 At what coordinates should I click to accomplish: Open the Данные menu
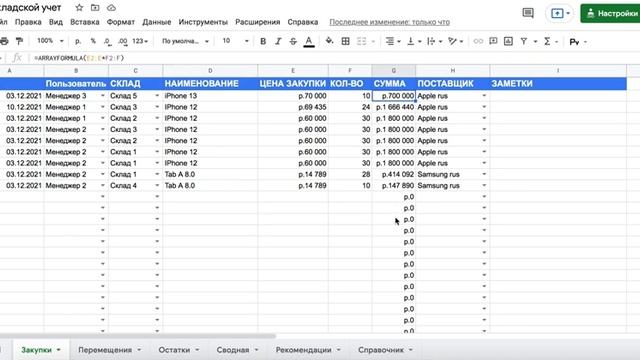pyautogui.click(x=156, y=22)
